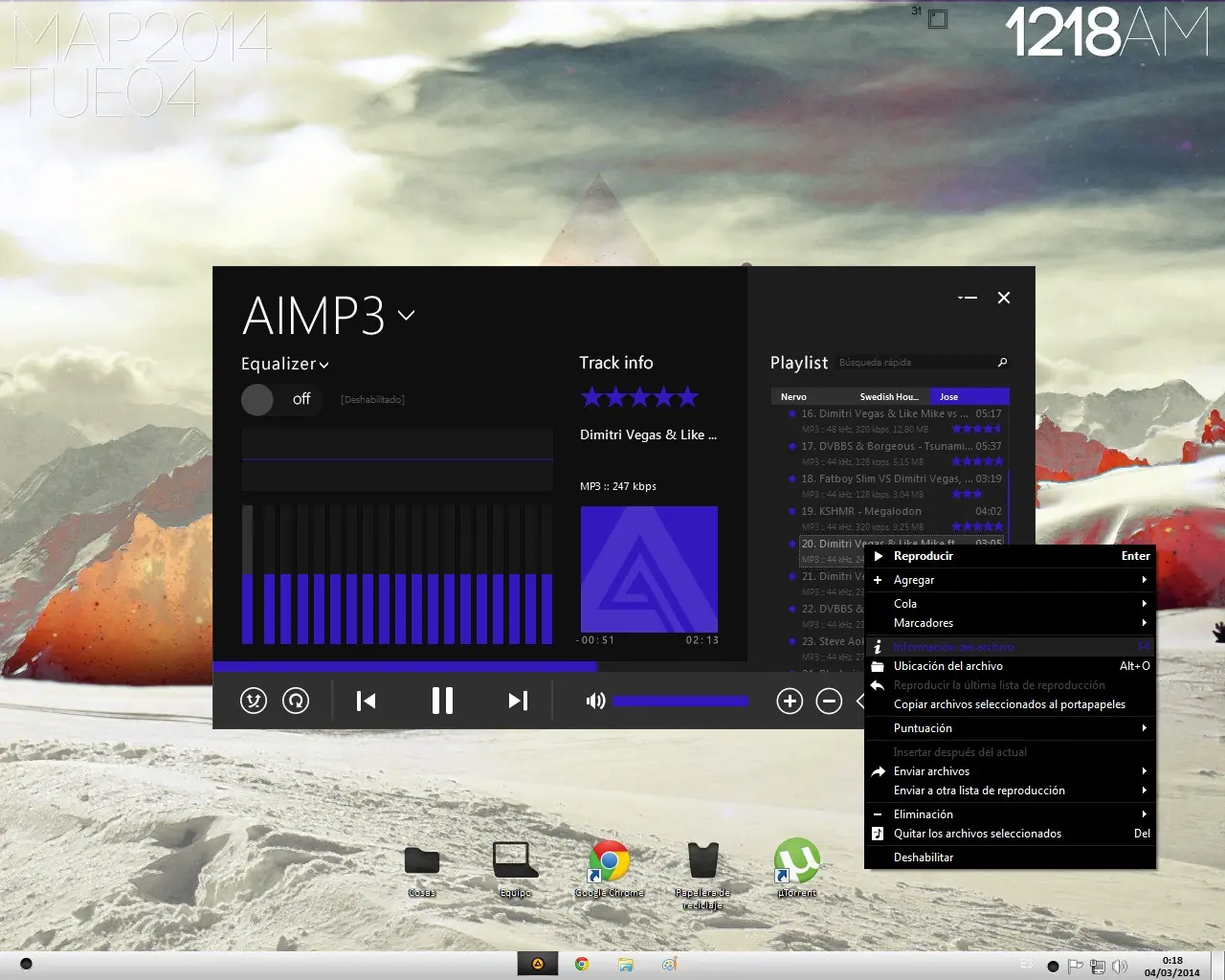Expand the Puntuación submenu arrow
Image resolution: width=1225 pixels, height=980 pixels.
tap(1144, 728)
